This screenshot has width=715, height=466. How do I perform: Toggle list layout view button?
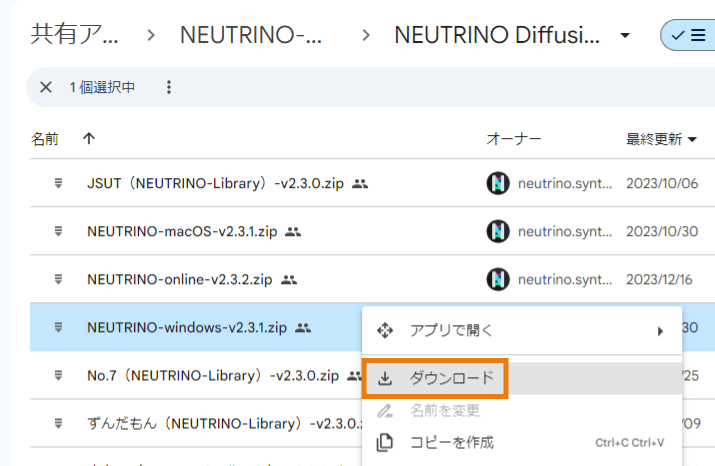689,35
